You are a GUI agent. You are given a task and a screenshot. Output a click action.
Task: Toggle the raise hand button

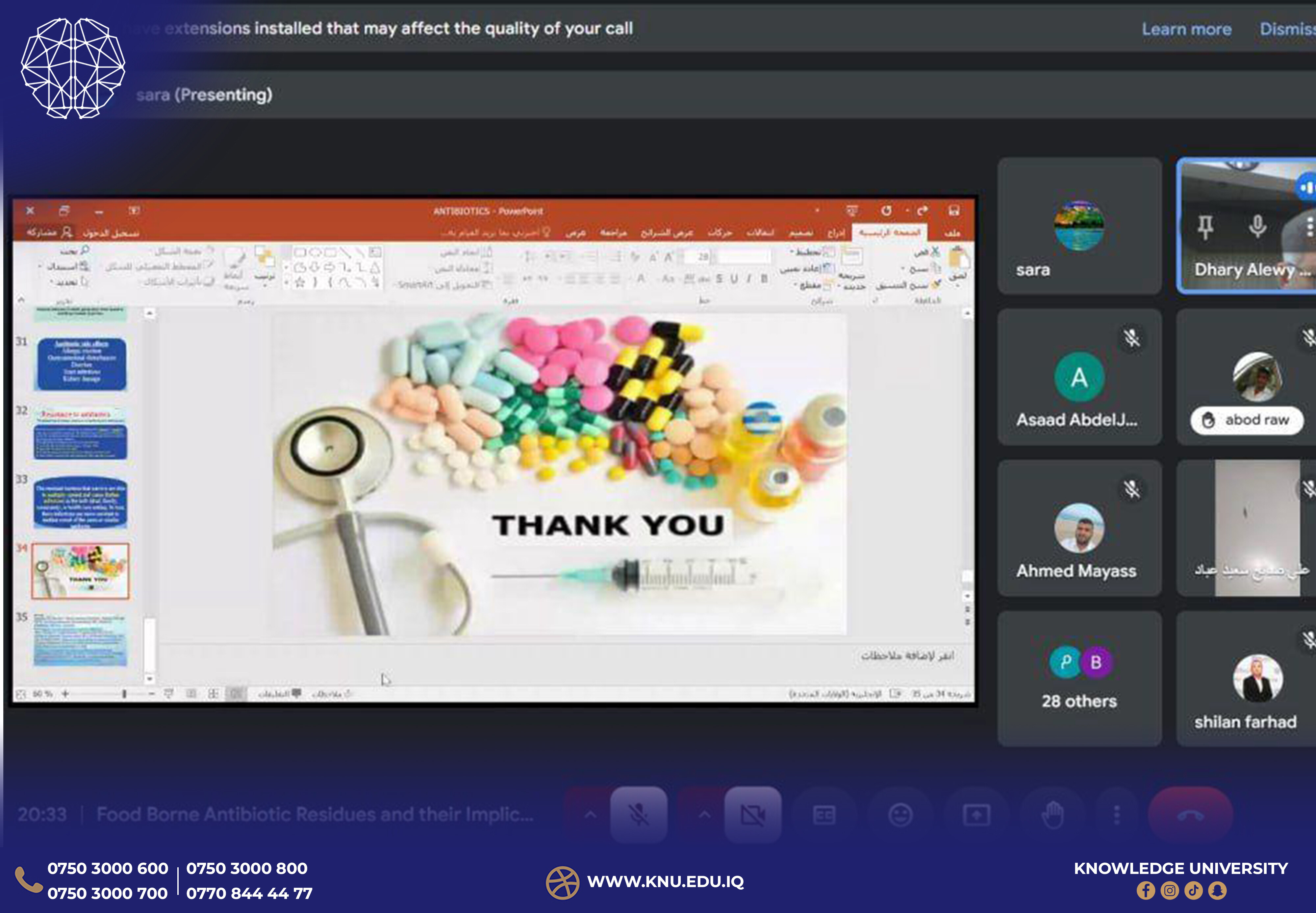(1052, 815)
